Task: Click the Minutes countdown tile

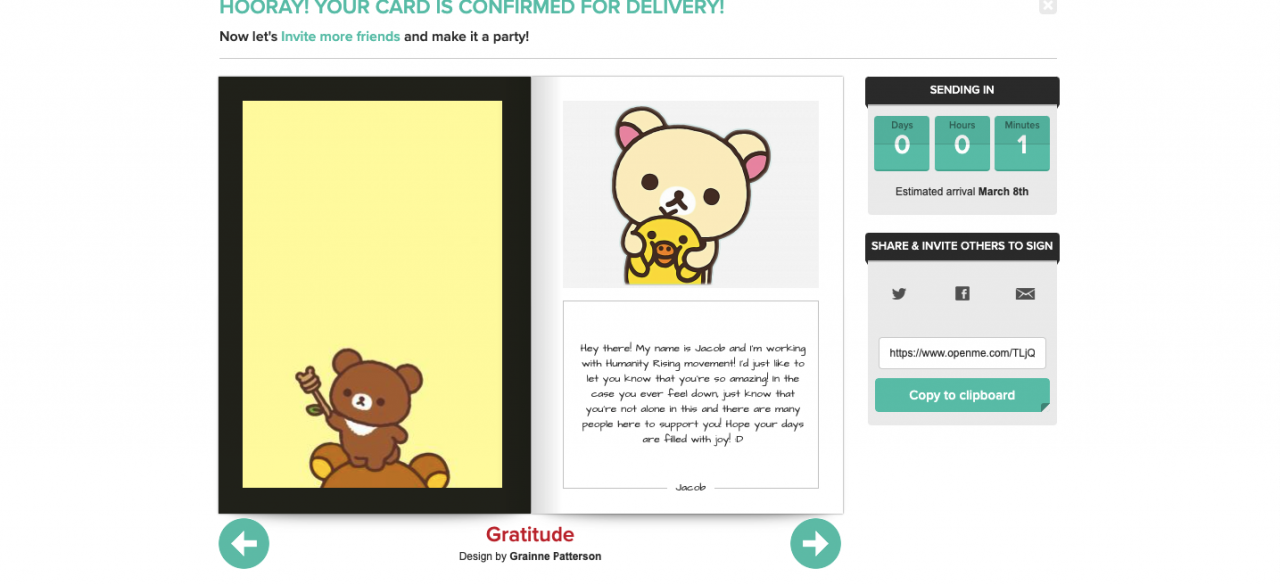Action: click(x=1022, y=143)
